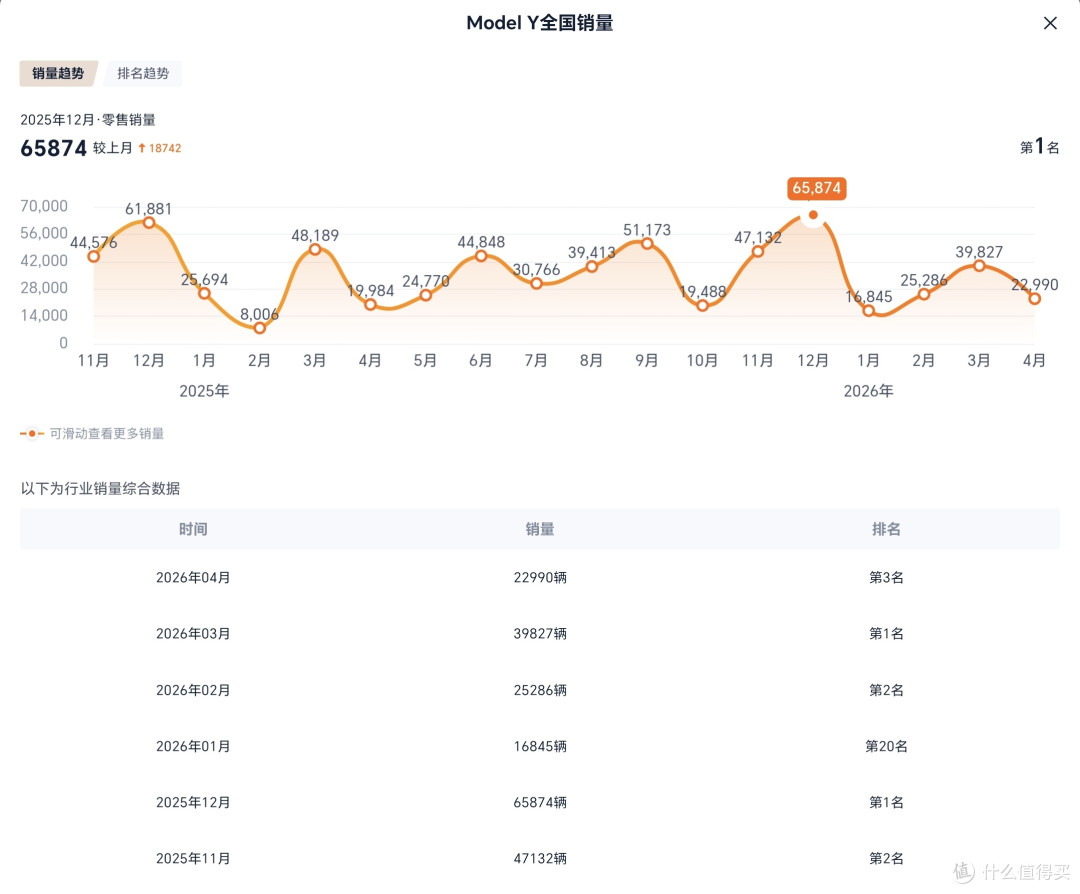Select the 销量趋势 tab

click(59, 74)
